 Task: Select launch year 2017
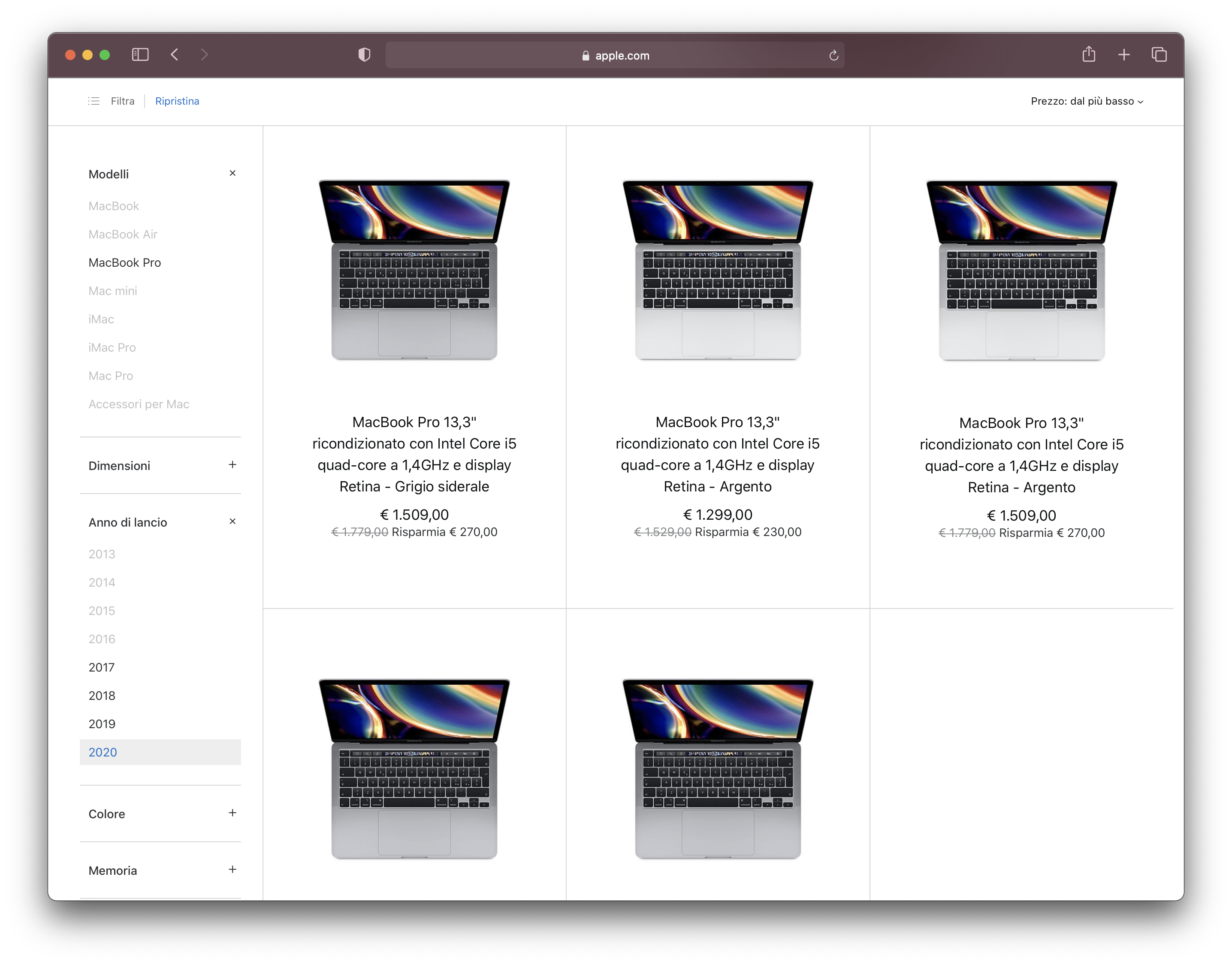pos(101,667)
